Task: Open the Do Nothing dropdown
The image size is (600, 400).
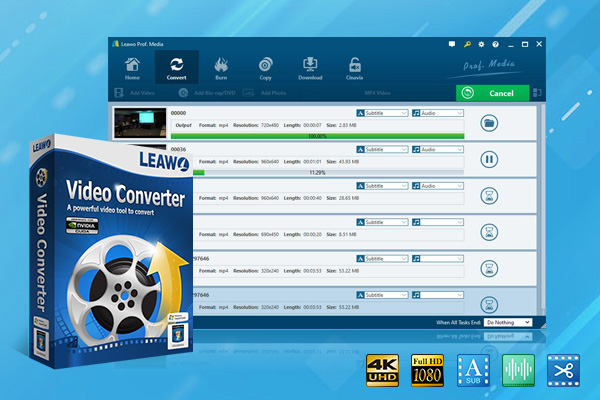Action: tap(508, 322)
